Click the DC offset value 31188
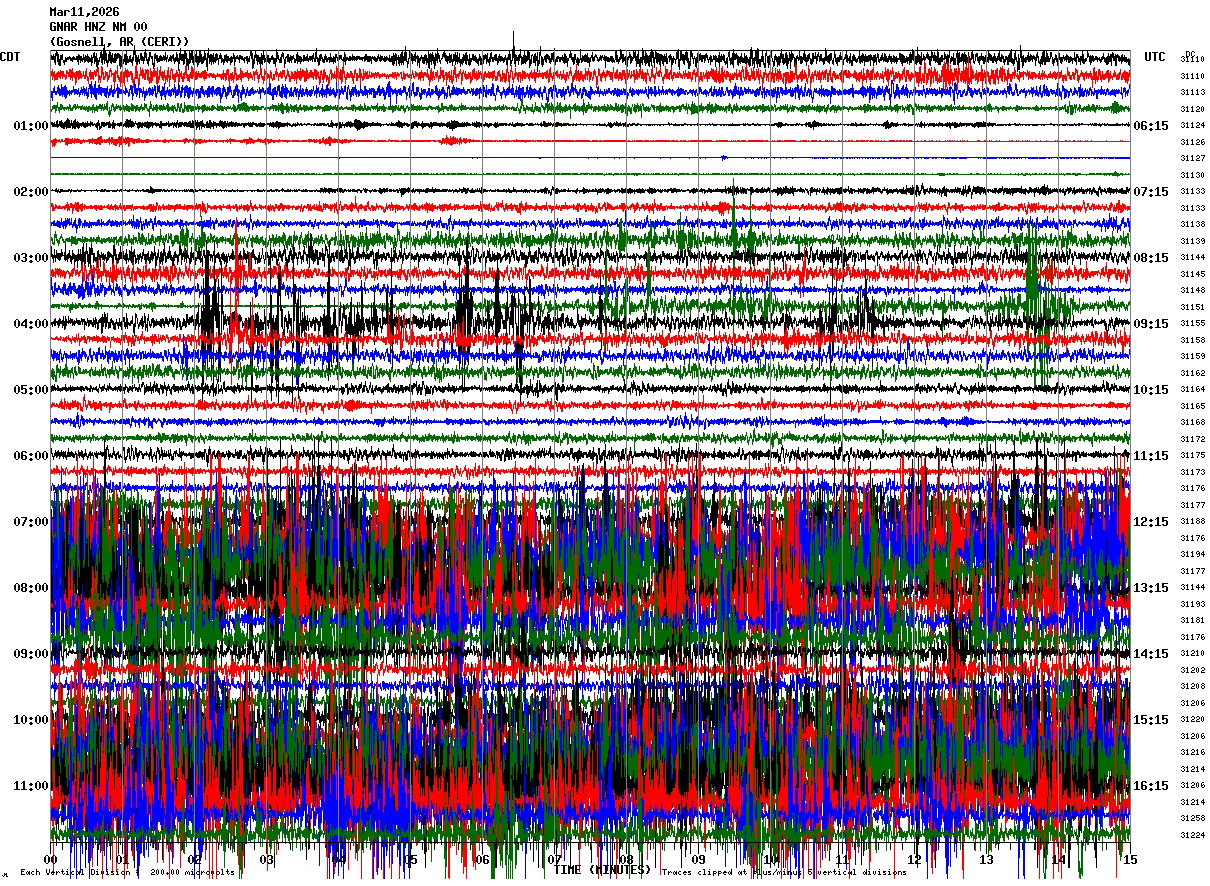The image size is (1210, 886). tap(1192, 521)
